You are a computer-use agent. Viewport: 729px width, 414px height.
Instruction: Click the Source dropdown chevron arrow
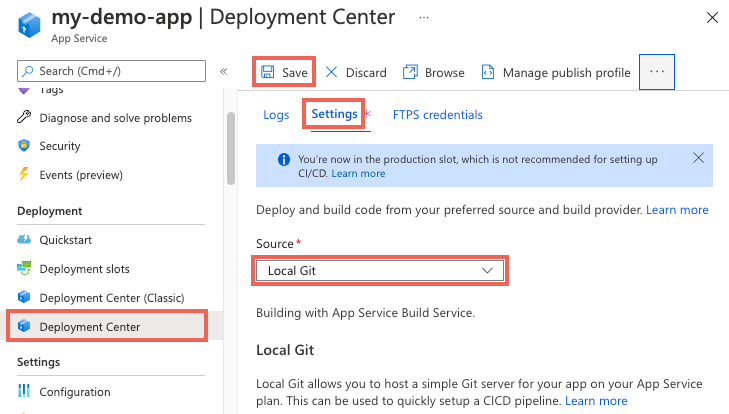[487, 271]
